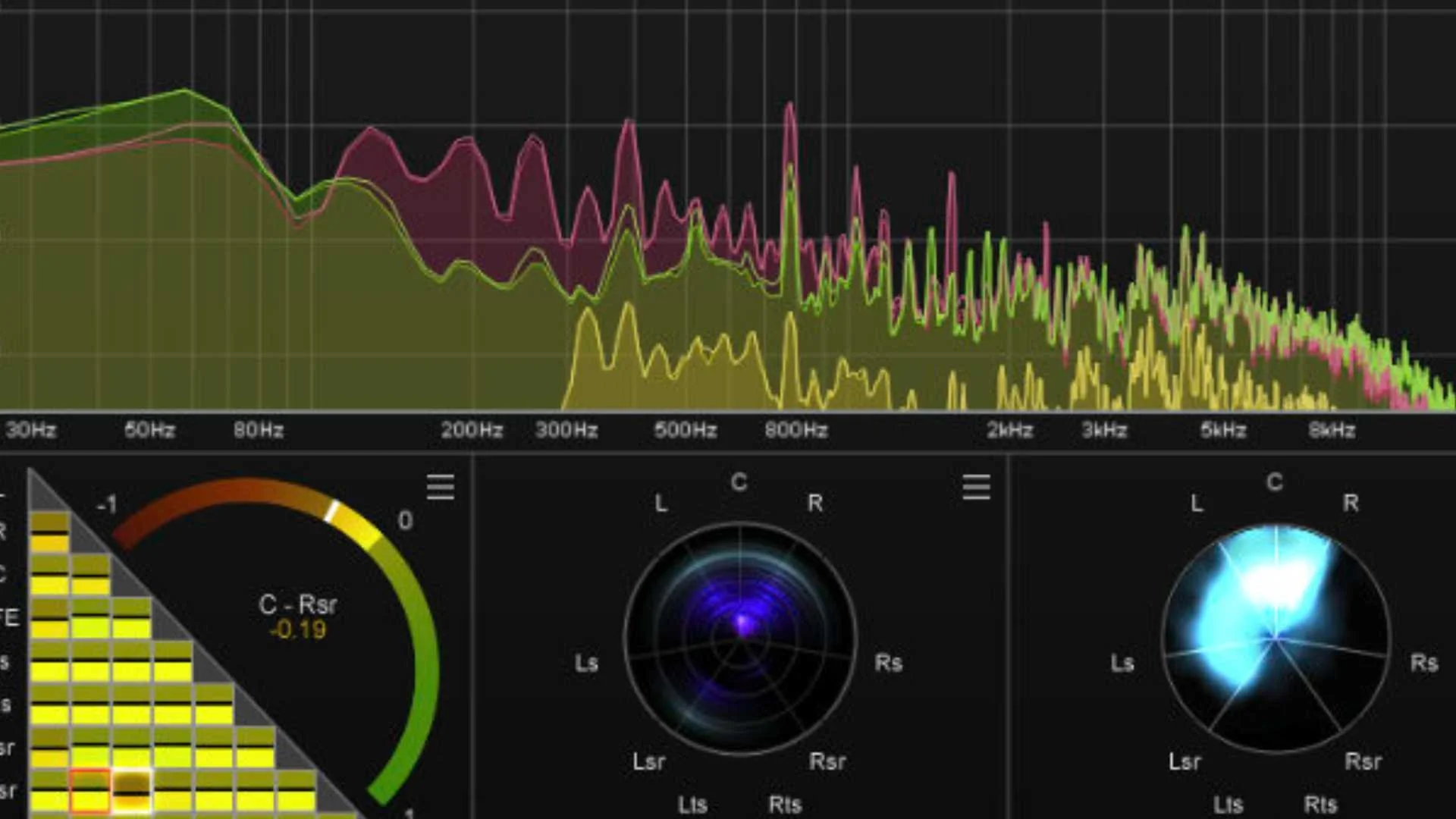This screenshot has width=1456, height=819.
Task: Select the white-highlighted C-Rsr correlation matrix cell
Action: (x=132, y=791)
